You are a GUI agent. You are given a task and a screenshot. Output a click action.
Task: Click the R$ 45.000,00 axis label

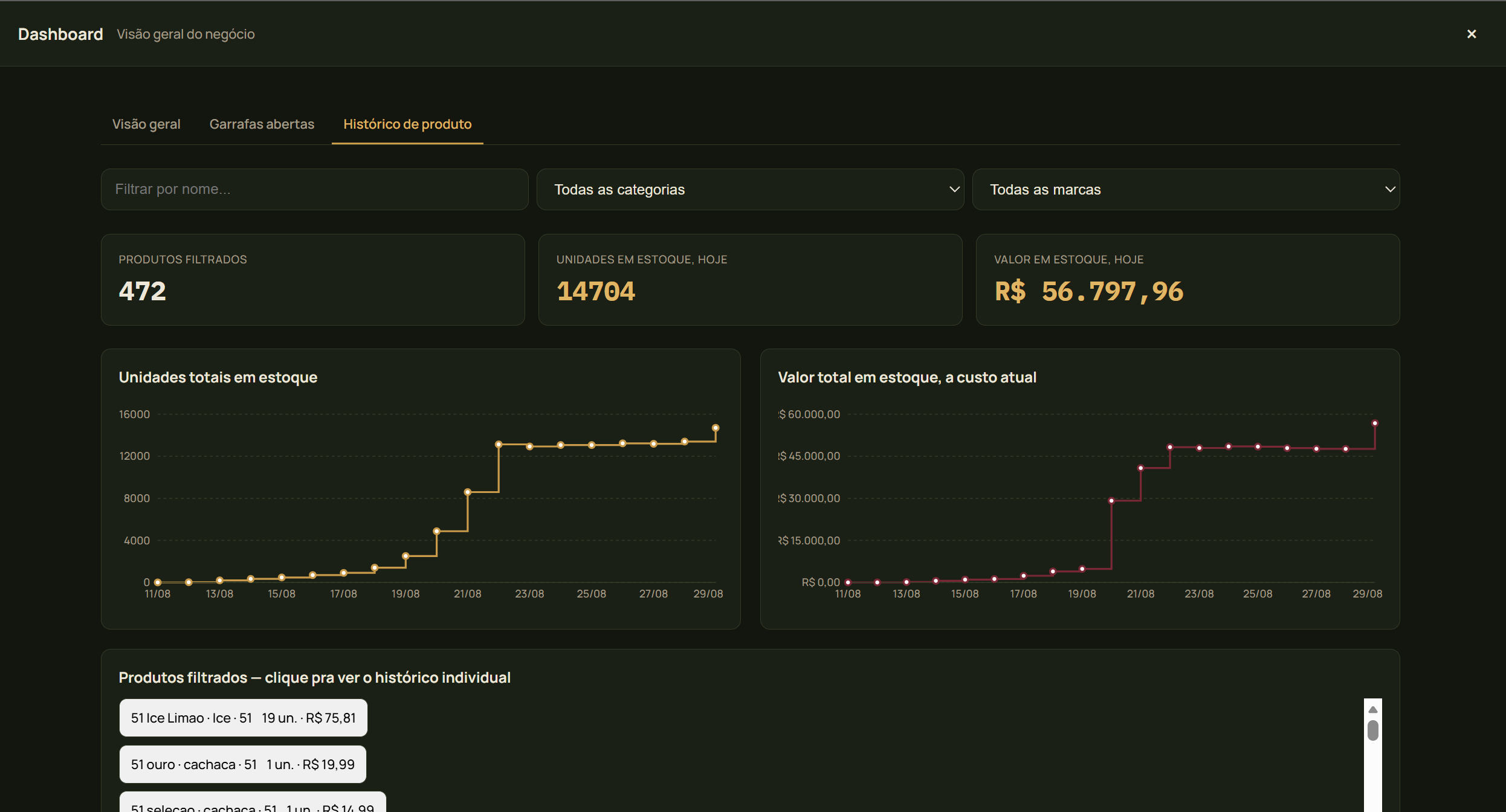click(810, 456)
